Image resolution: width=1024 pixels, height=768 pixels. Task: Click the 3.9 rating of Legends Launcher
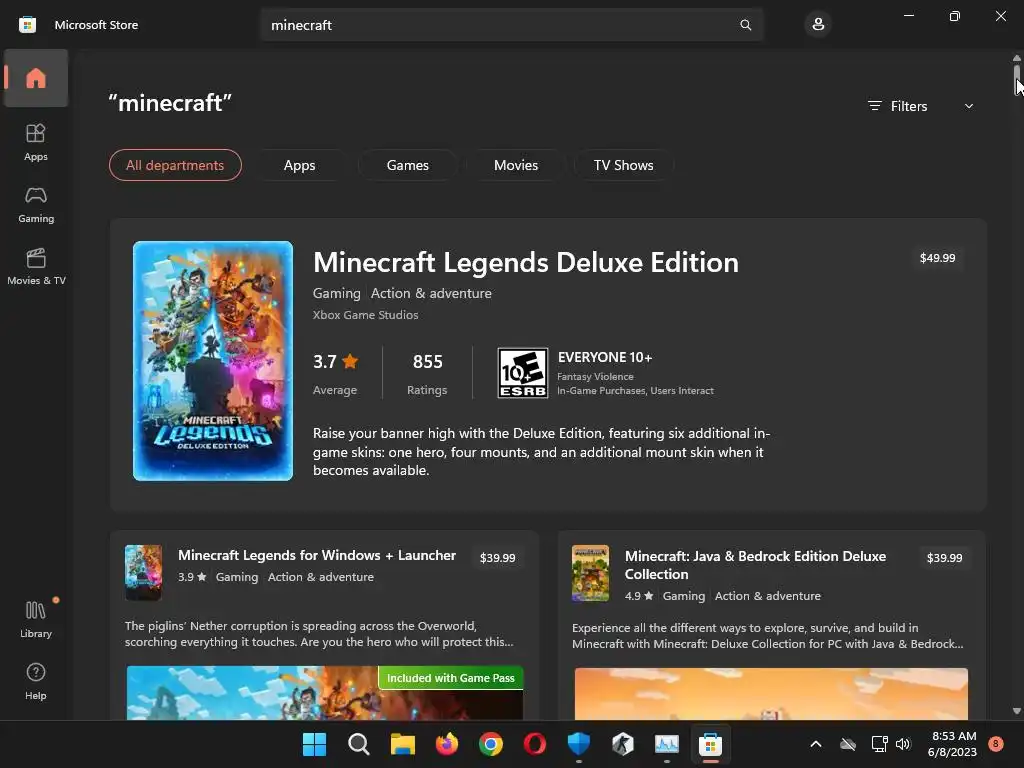(192, 577)
